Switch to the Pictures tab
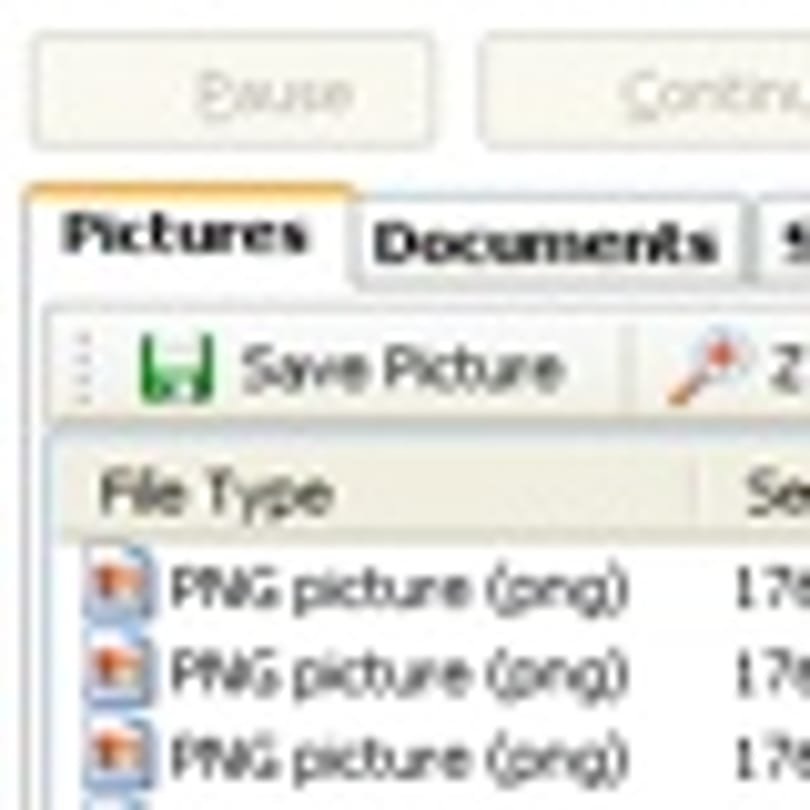The width and height of the screenshot is (810, 810). click(x=186, y=235)
